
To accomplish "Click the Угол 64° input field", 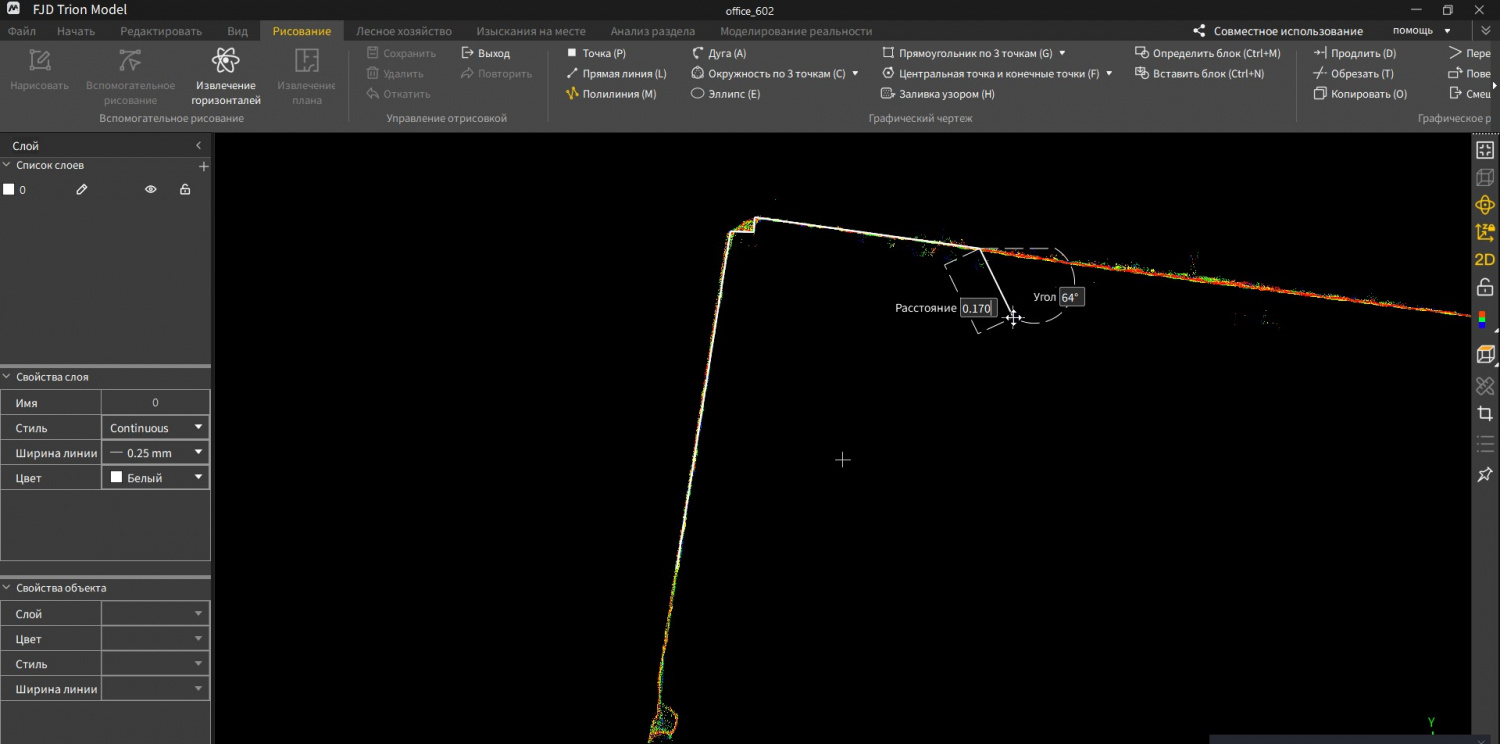I will pyautogui.click(x=1072, y=297).
